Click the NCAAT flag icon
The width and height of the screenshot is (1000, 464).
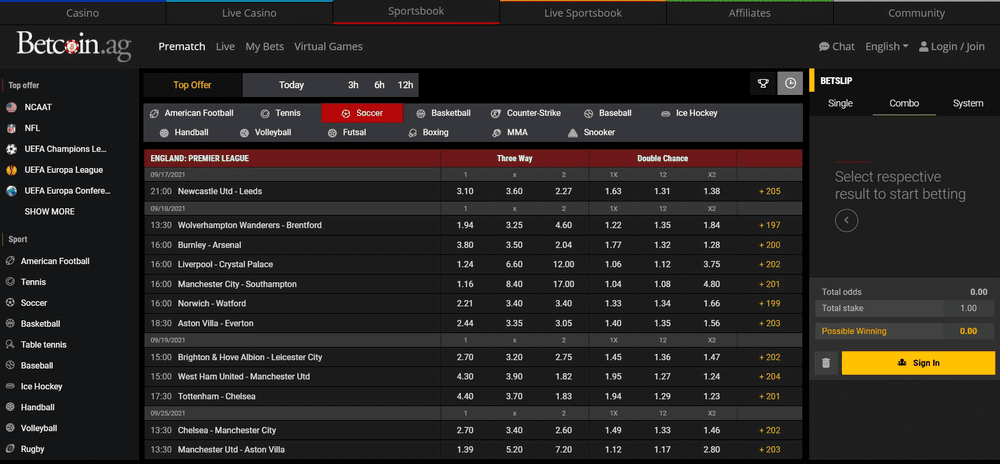click(x=11, y=107)
